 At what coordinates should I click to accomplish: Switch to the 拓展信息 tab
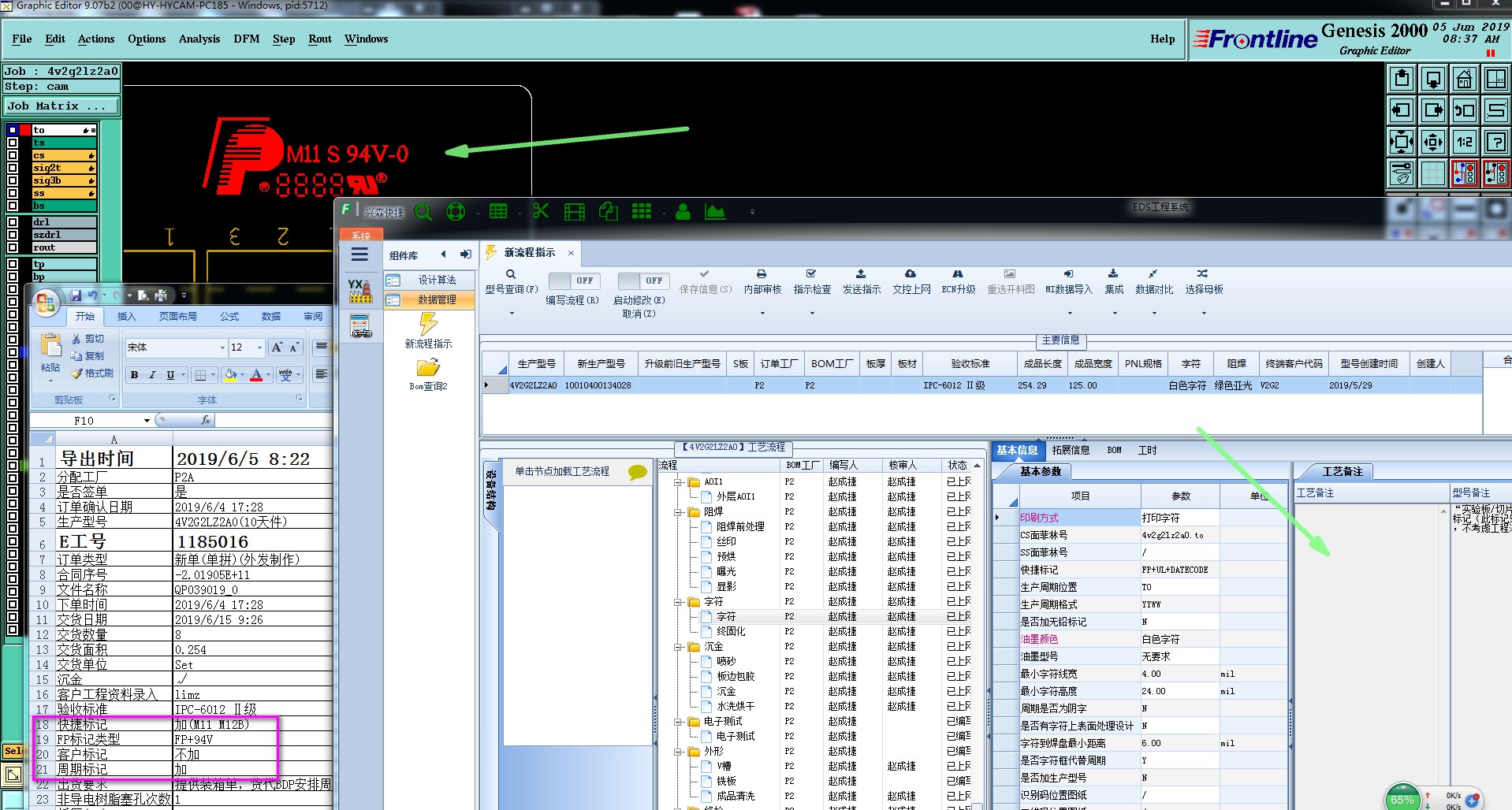coord(1071,450)
